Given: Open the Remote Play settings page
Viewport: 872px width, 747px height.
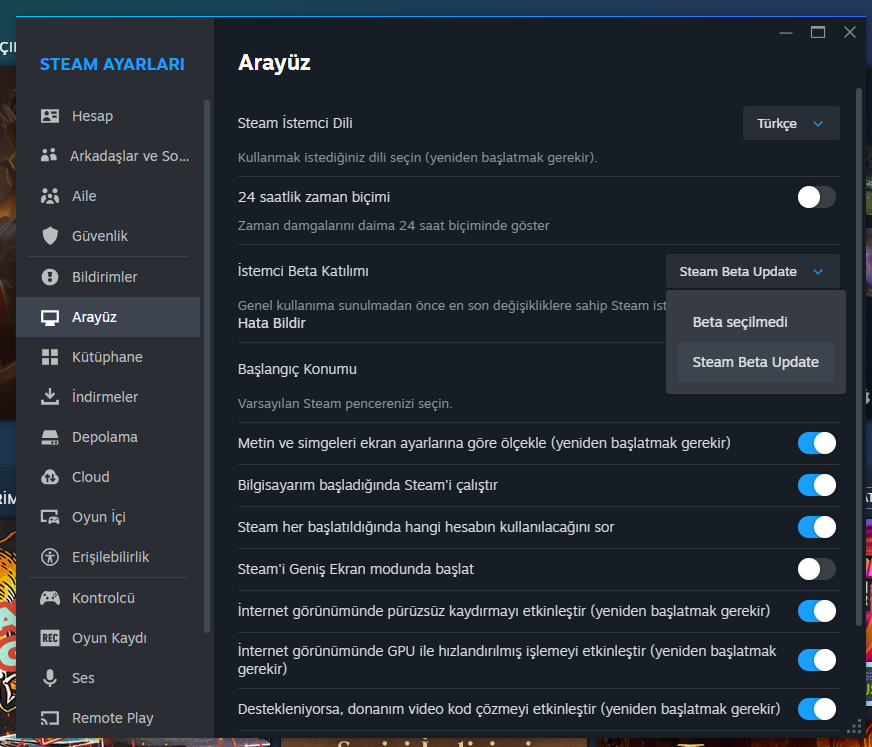Looking at the screenshot, I should (108, 718).
